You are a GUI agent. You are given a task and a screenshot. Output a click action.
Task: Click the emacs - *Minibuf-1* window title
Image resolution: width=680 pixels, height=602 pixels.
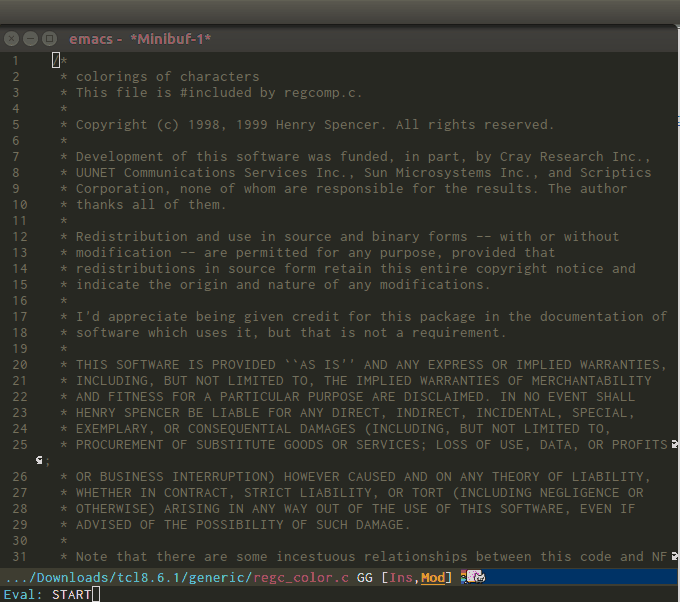pyautogui.click(x=140, y=39)
